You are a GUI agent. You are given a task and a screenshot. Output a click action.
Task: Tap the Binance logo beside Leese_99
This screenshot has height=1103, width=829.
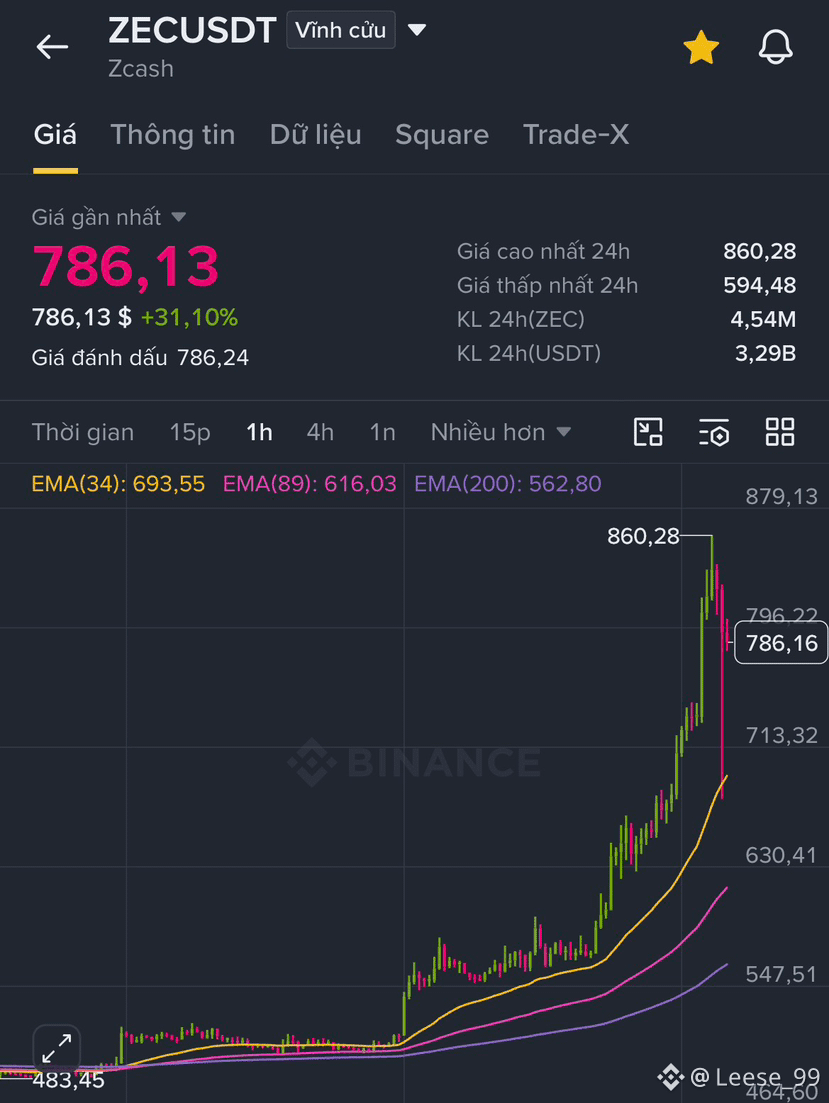pos(671,1076)
